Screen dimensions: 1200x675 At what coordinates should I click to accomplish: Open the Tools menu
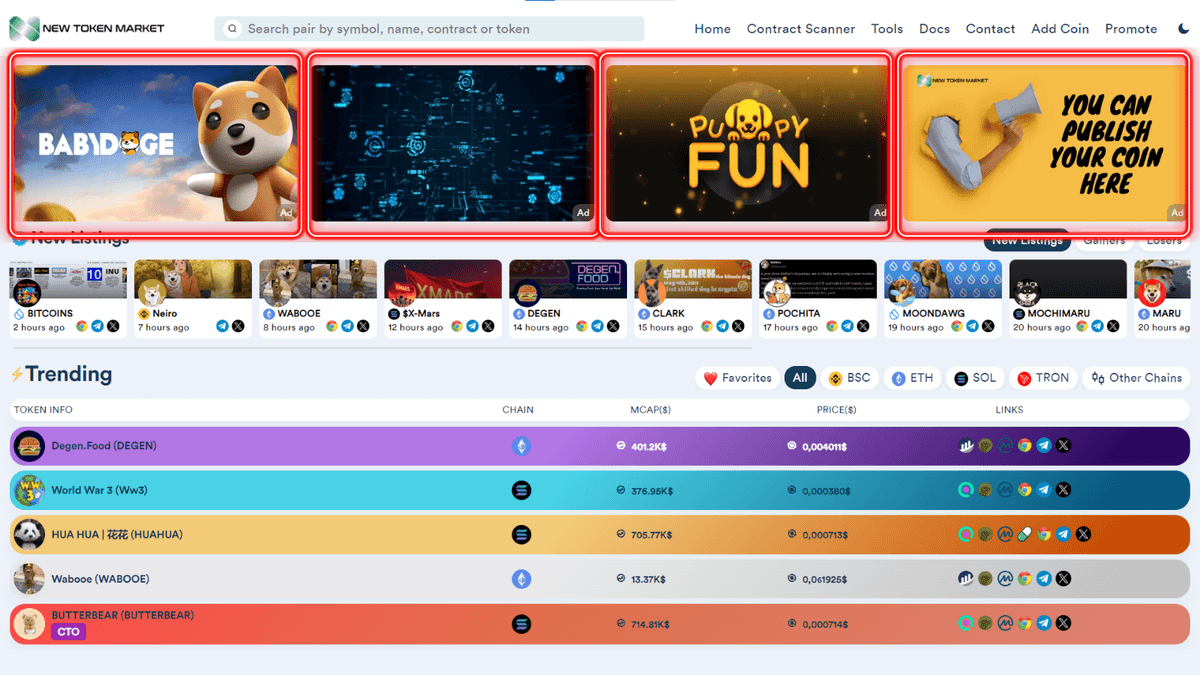coord(887,29)
